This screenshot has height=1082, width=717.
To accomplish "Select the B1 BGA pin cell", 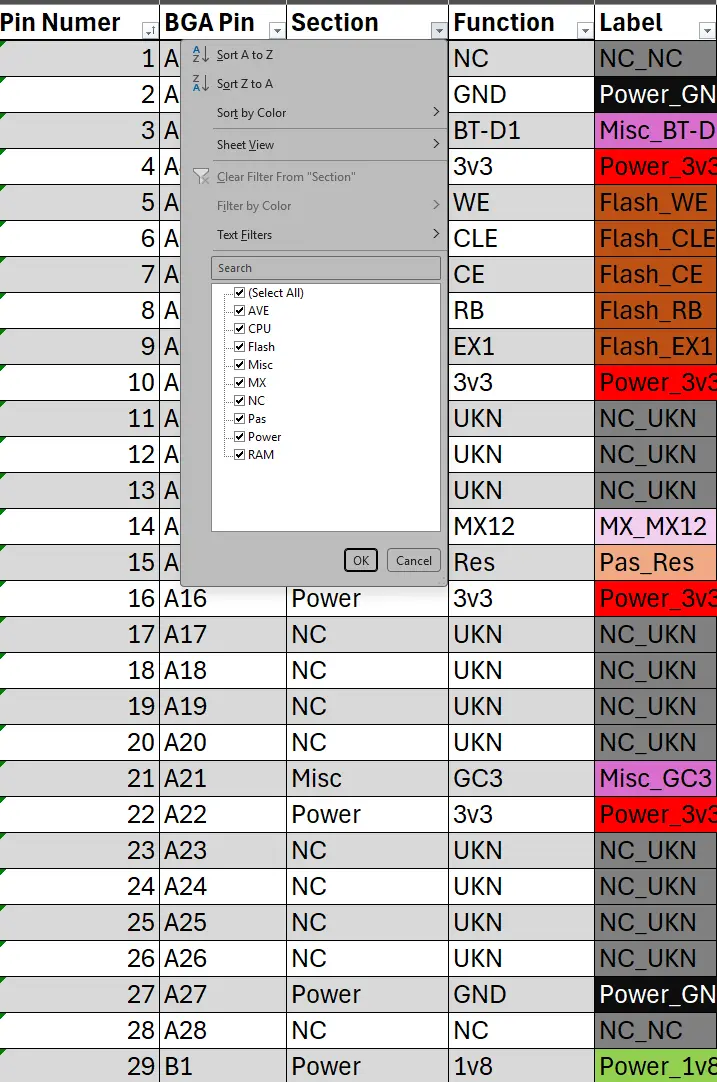I will [x=223, y=1066].
